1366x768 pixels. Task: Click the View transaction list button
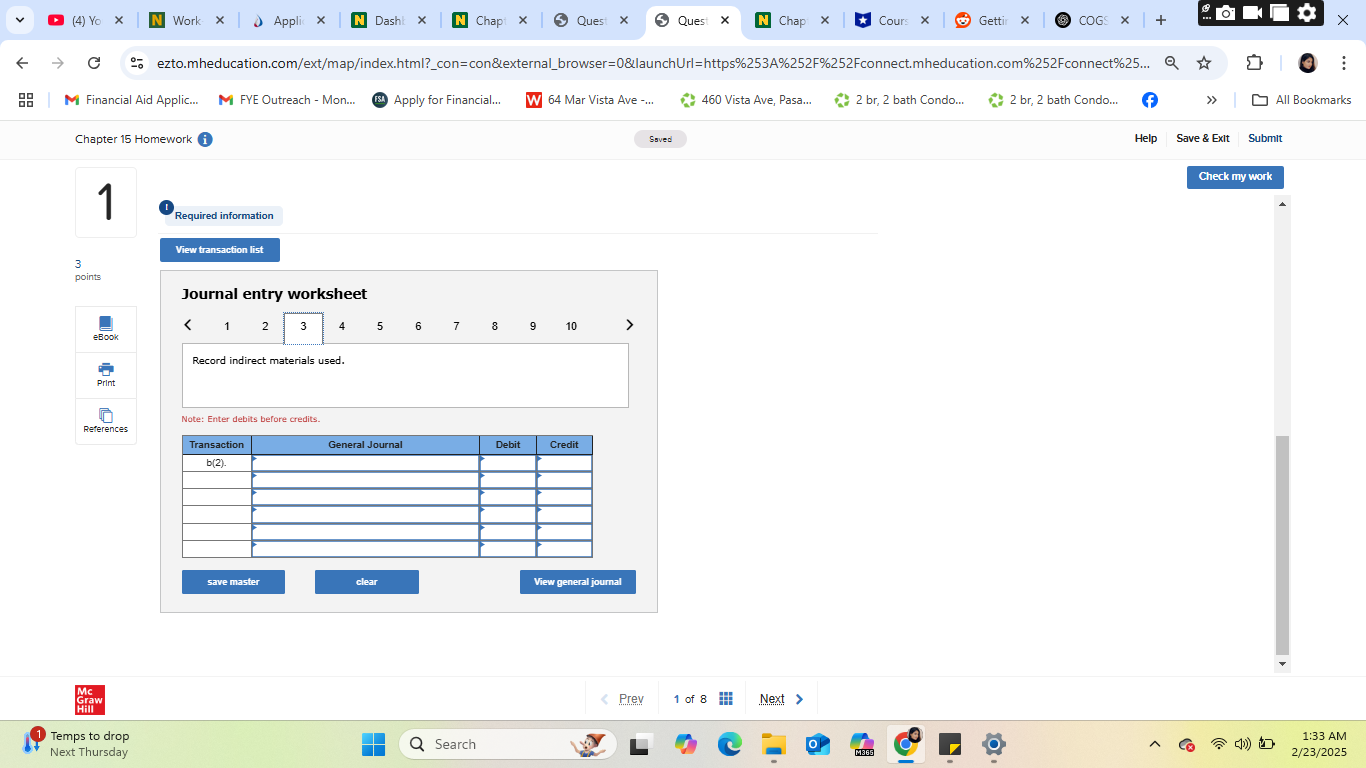coord(220,250)
